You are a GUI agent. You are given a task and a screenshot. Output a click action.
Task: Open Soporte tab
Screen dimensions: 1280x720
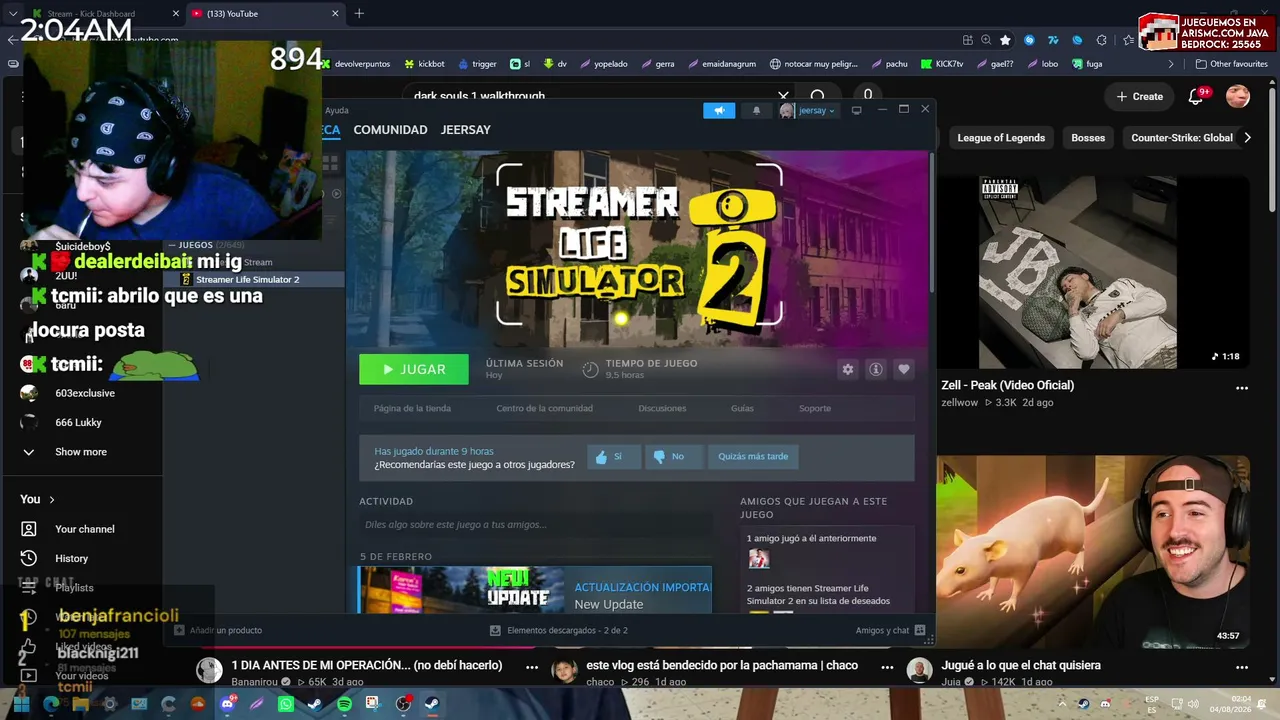pyautogui.click(x=815, y=408)
